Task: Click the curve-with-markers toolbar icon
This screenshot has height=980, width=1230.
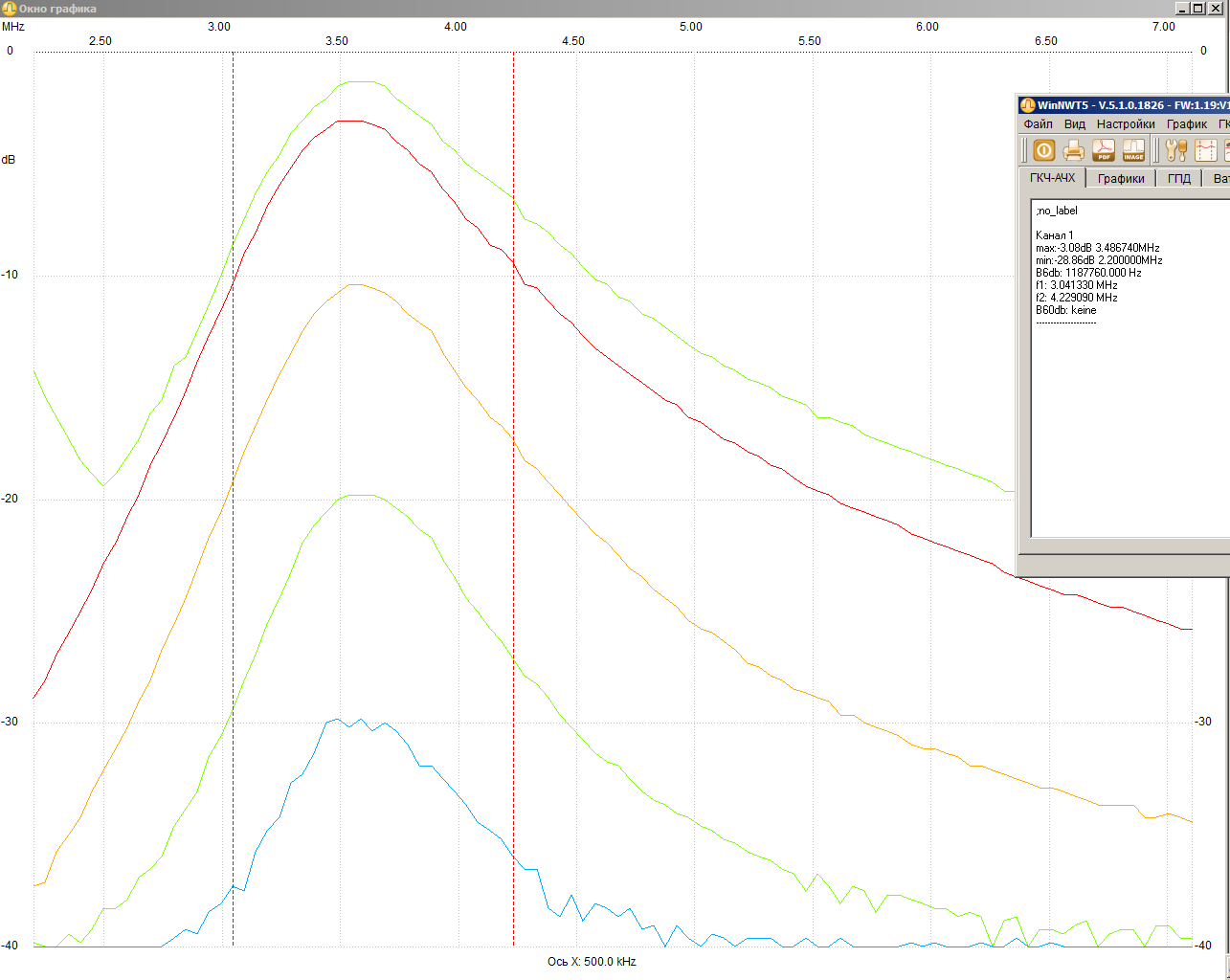Action: 1206,150
